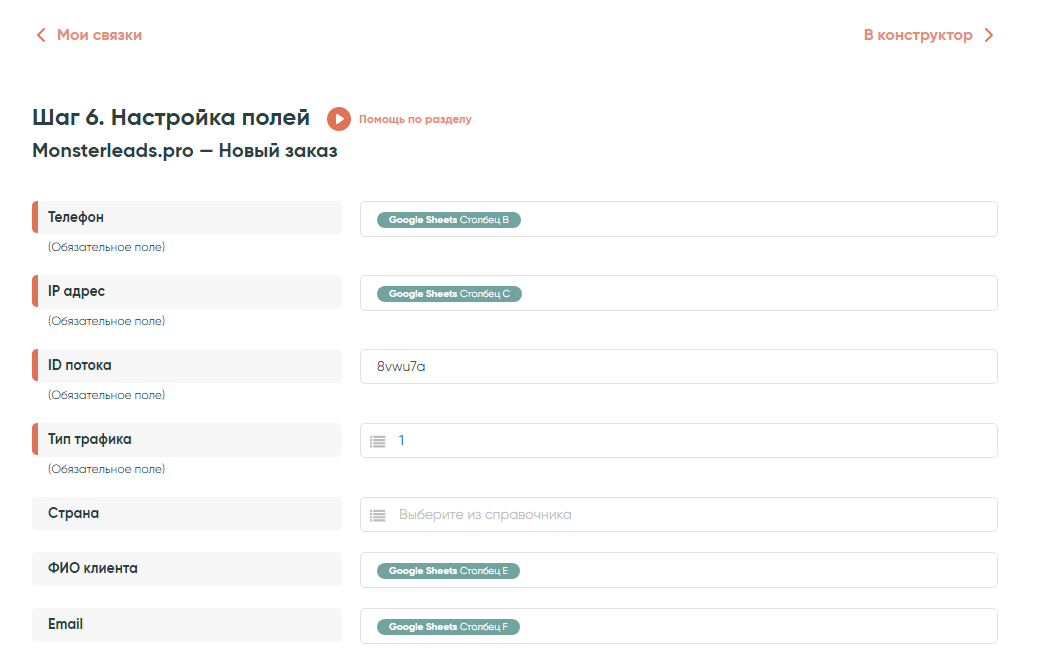Click the ID потока input with 8vwu7a
This screenshot has height=658, width=1061.
pyautogui.click(x=678, y=366)
